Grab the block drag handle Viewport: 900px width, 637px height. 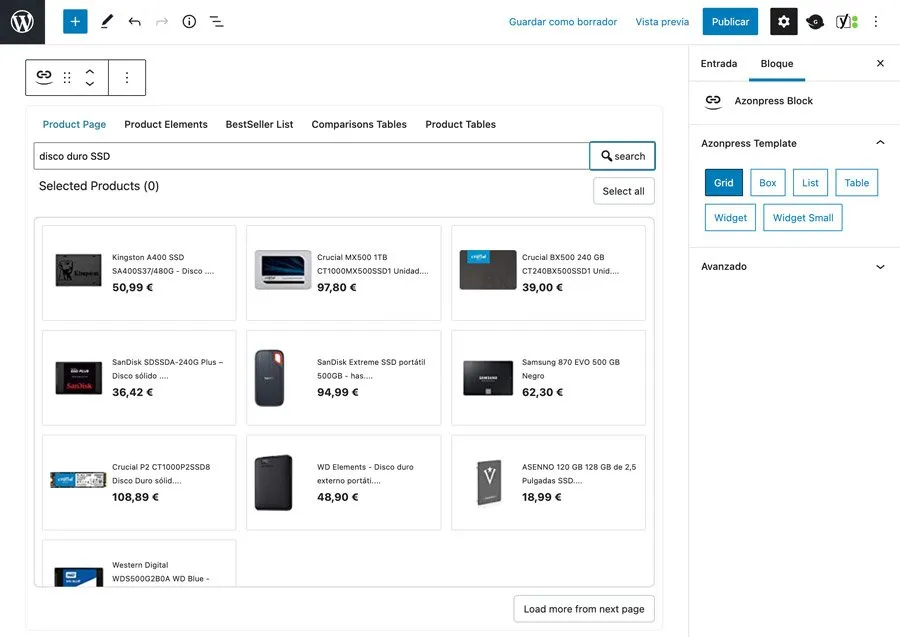point(67,77)
